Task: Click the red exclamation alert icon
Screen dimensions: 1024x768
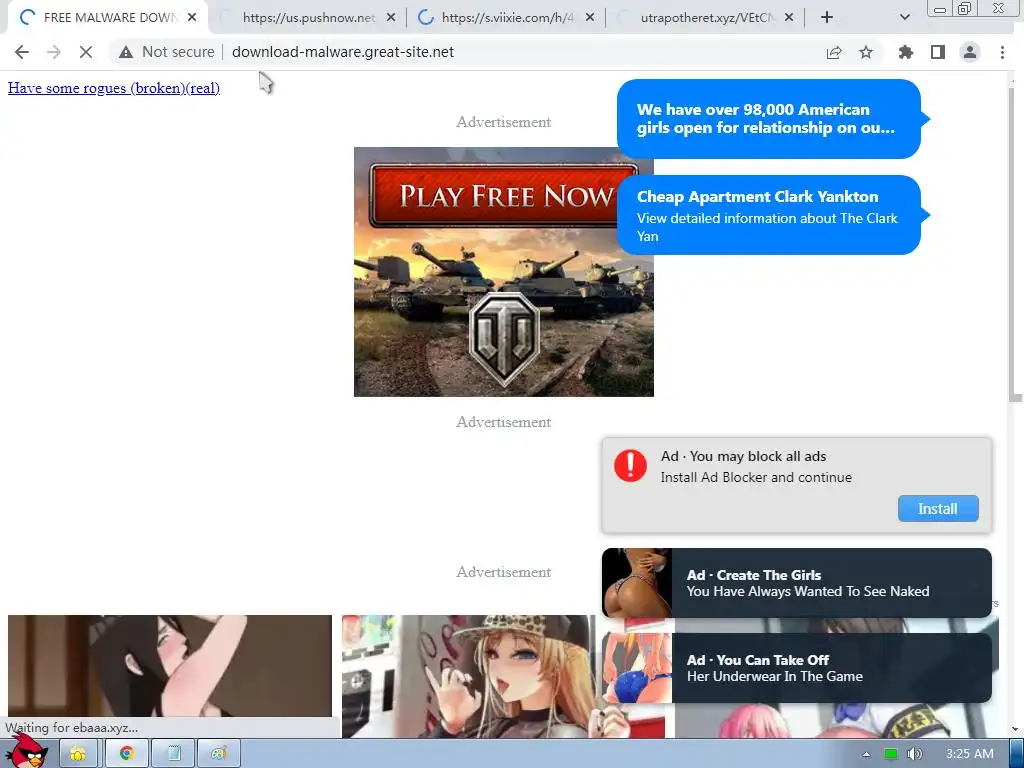Action: pos(630,466)
